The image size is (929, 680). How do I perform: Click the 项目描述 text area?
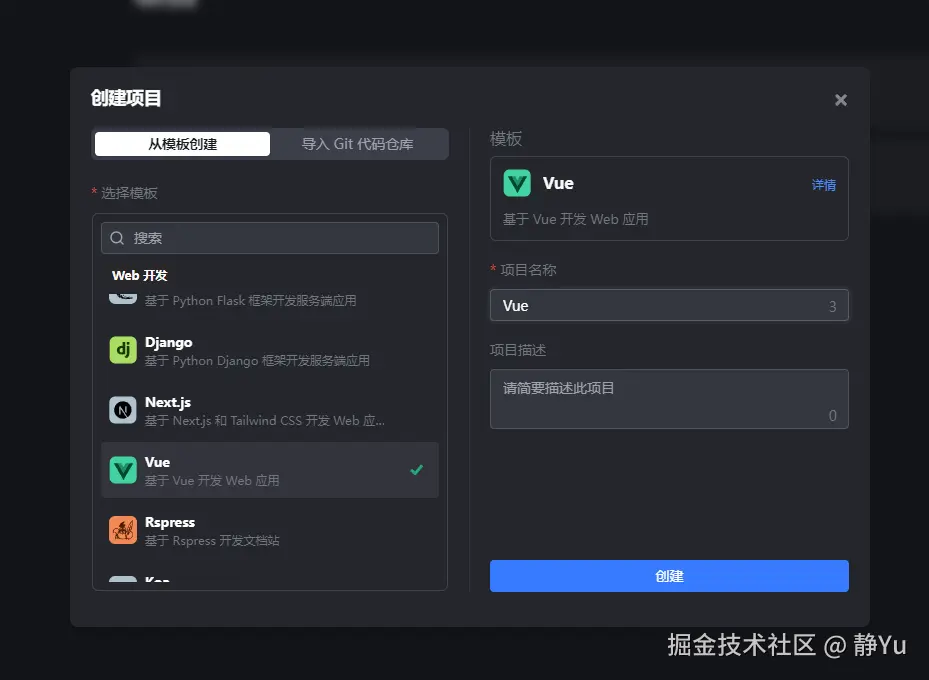(x=669, y=399)
